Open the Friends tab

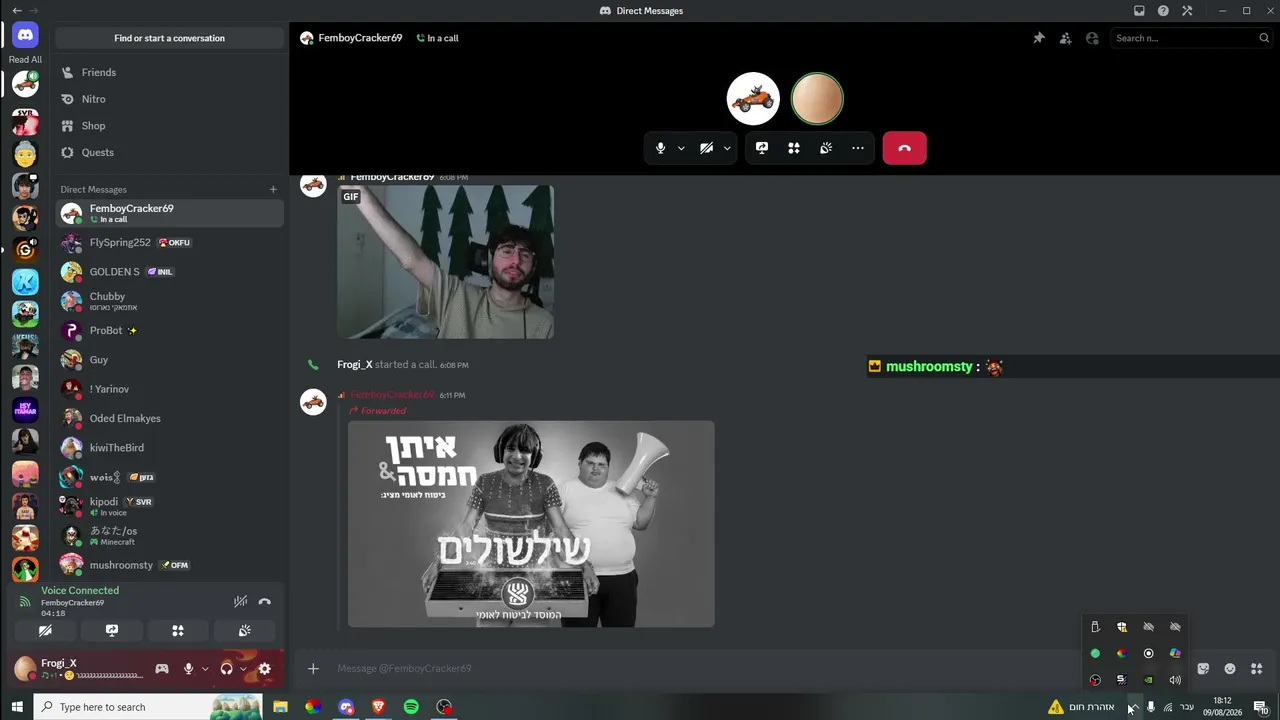tap(169, 73)
